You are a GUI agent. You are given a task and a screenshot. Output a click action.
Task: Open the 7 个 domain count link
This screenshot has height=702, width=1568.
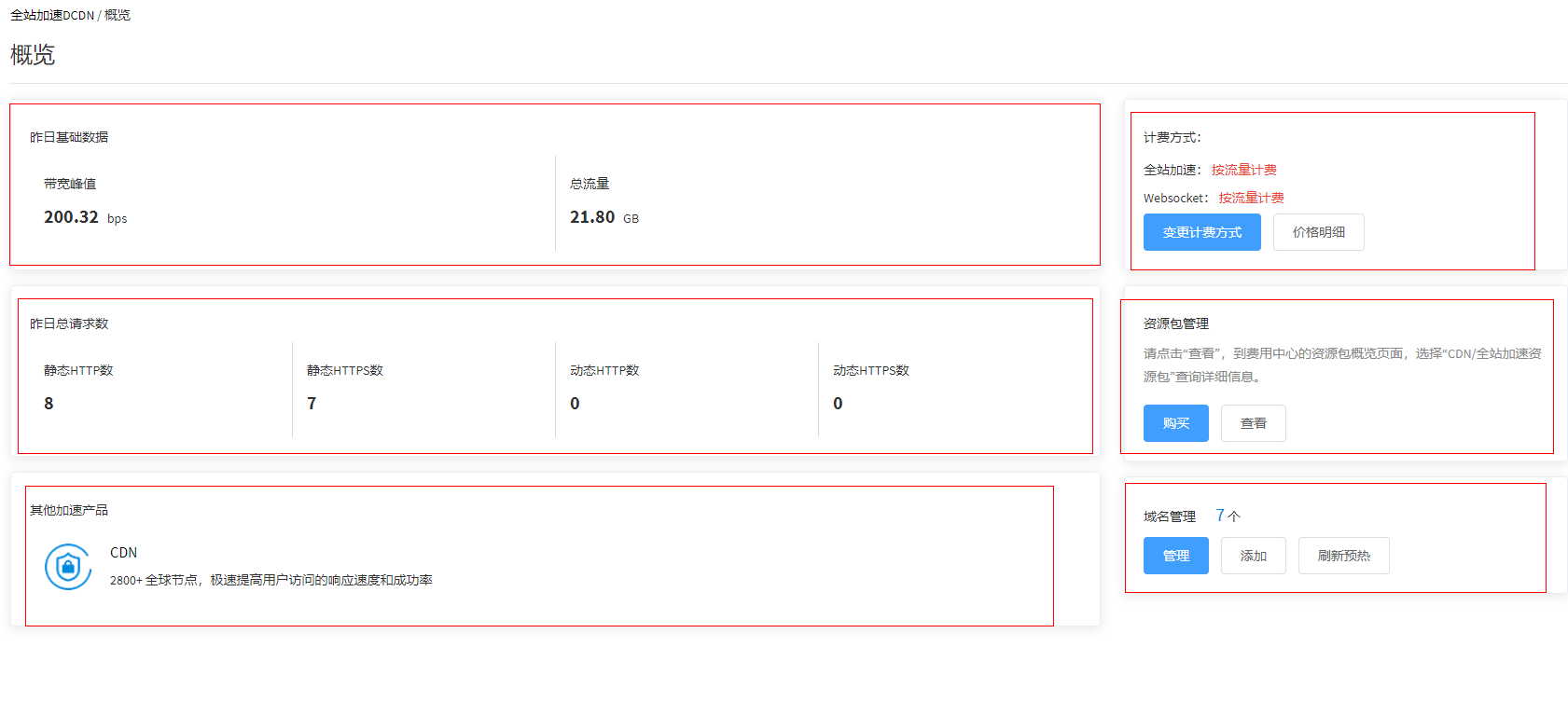point(1228,516)
